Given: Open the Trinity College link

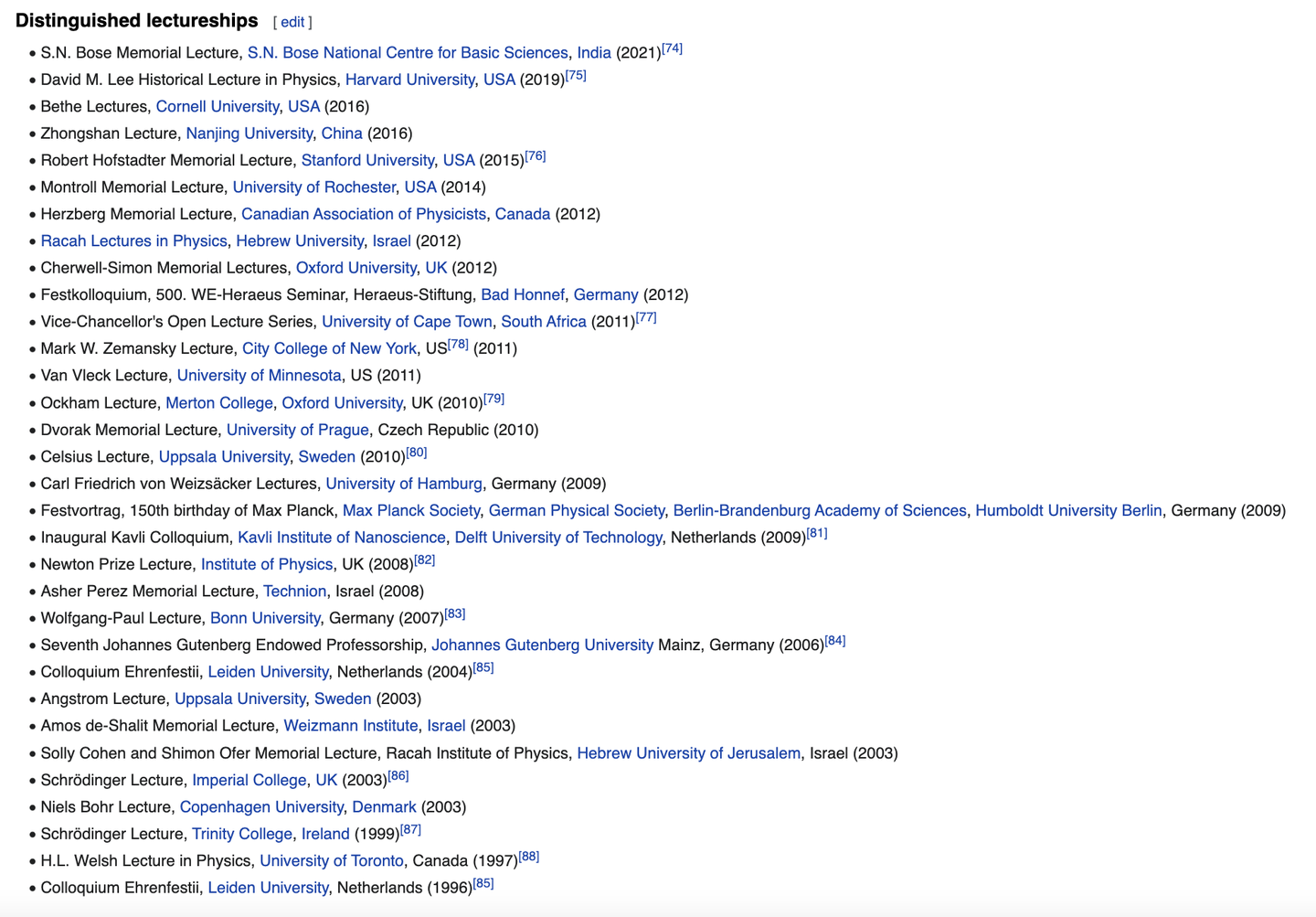Looking at the screenshot, I should click(x=242, y=835).
